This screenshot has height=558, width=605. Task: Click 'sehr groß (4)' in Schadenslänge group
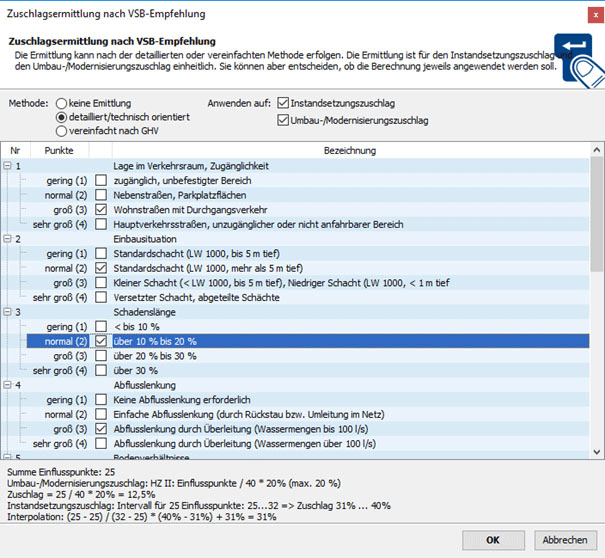[x=60, y=370]
